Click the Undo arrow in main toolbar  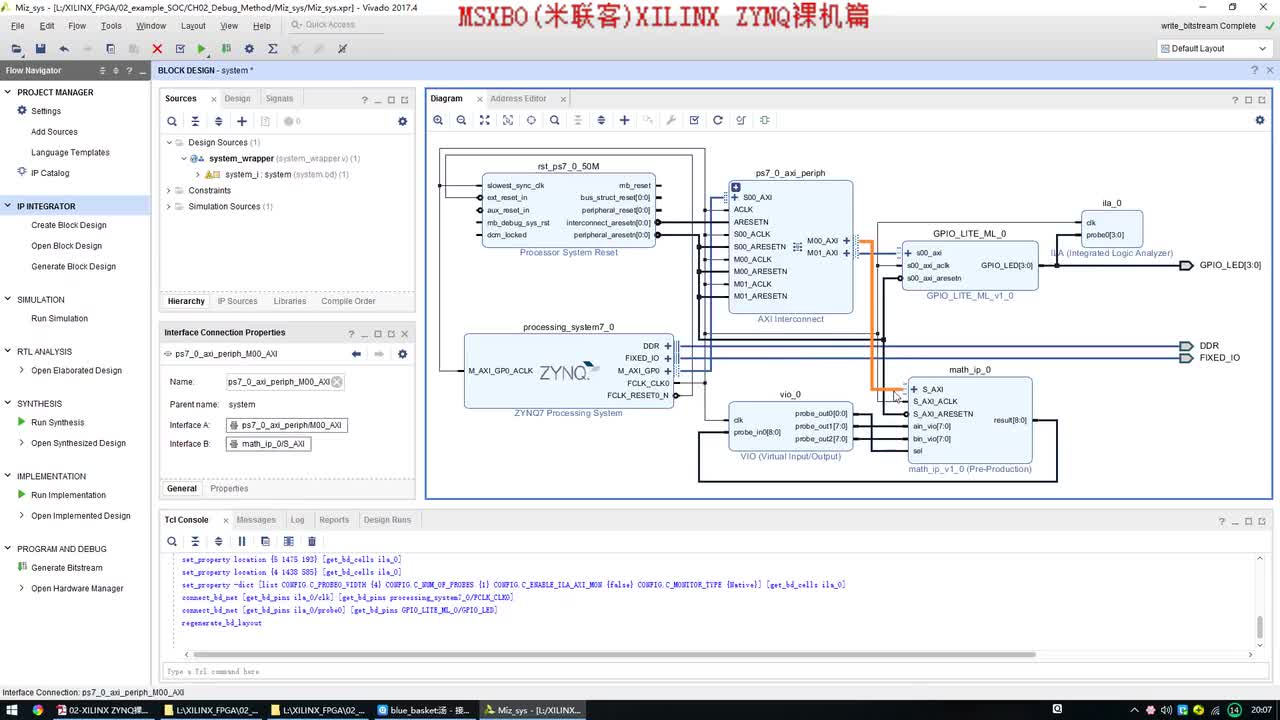(x=64, y=48)
